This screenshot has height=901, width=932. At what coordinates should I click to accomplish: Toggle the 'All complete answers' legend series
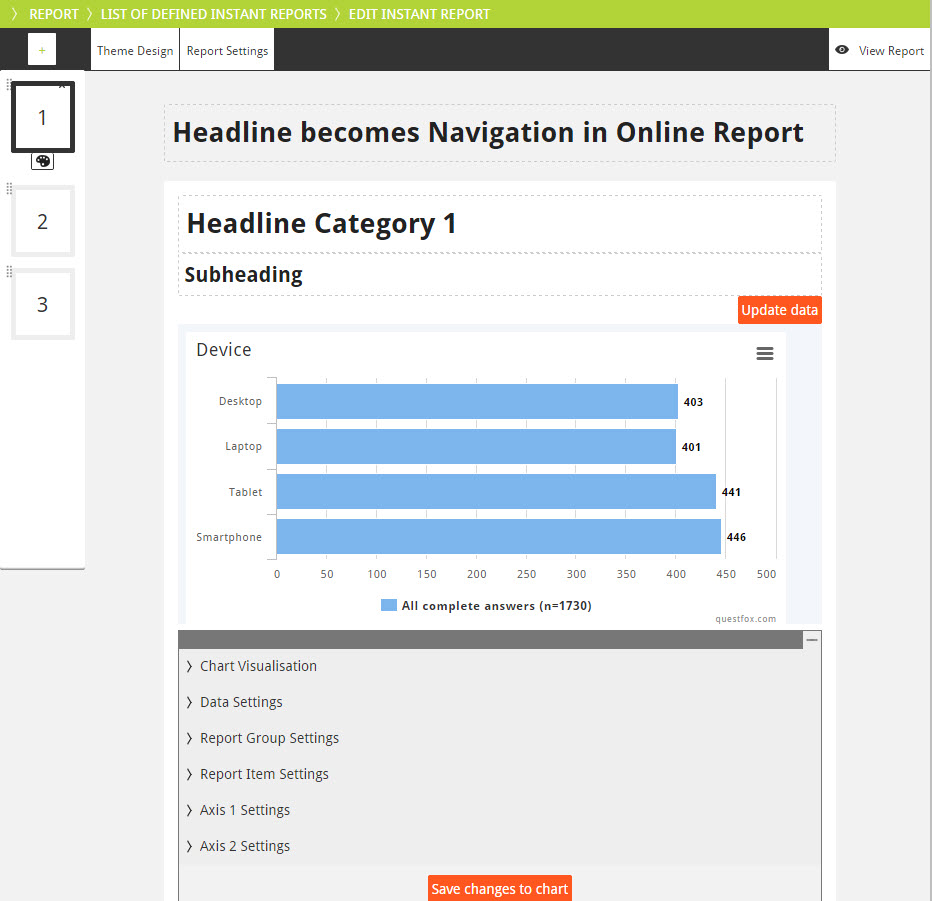(x=496, y=605)
